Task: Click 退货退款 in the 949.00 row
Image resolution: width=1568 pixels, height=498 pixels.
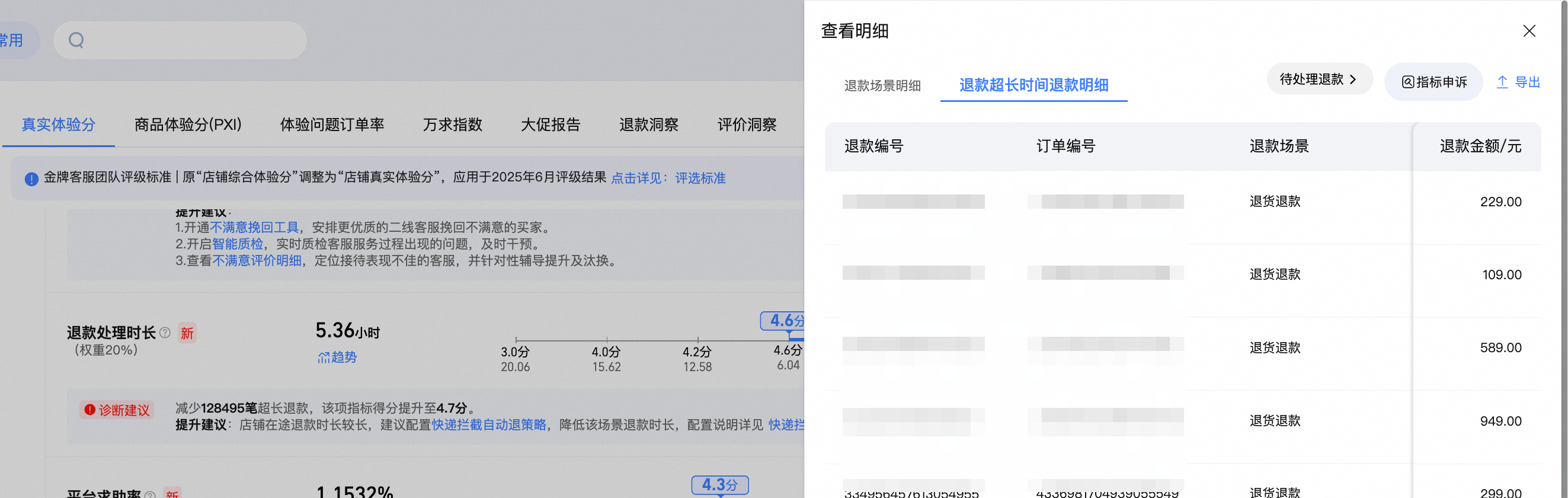Action: click(1275, 421)
